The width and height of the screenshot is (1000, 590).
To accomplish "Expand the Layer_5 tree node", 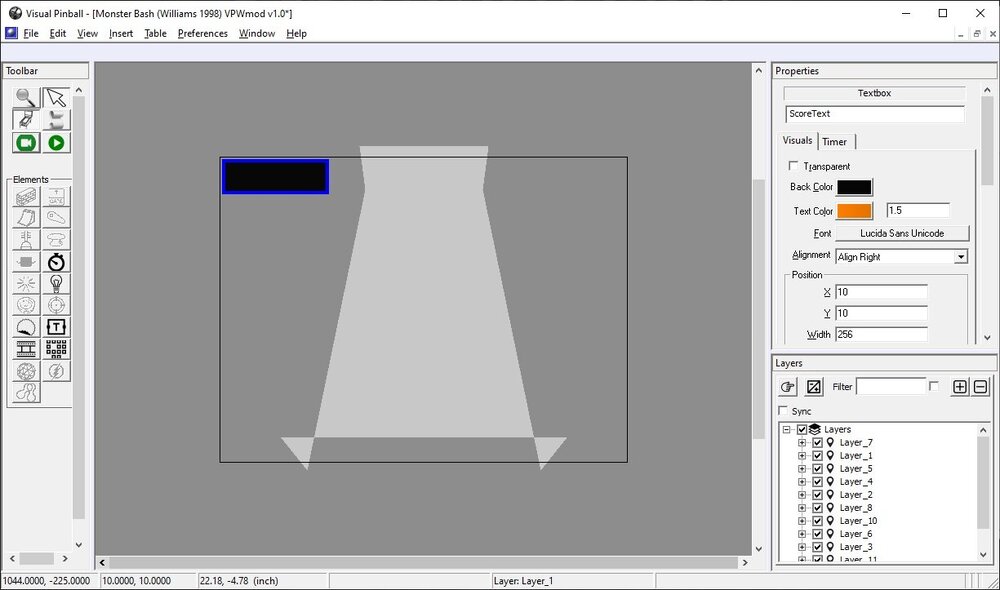I will pyautogui.click(x=802, y=468).
